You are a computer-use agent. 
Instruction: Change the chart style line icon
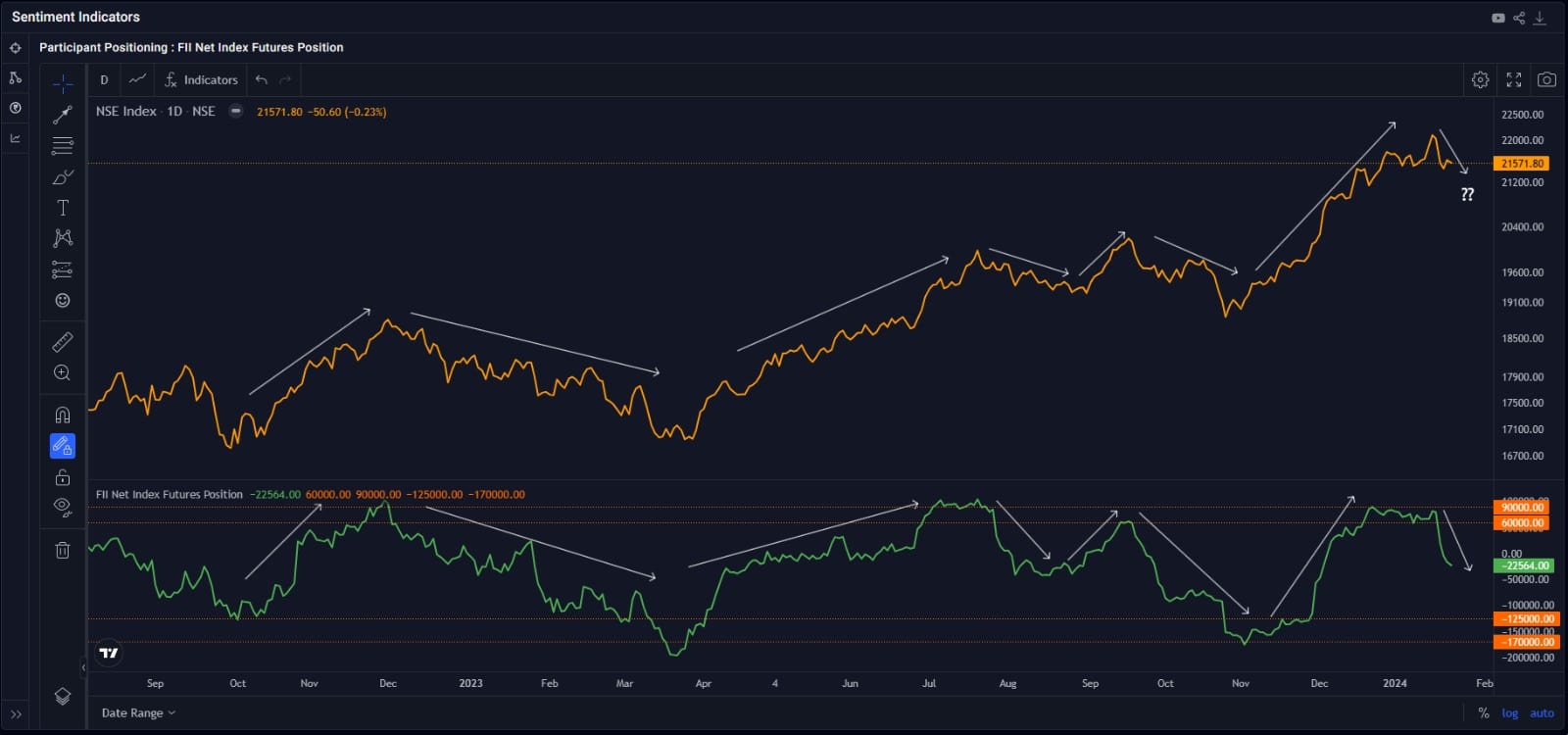coord(138,79)
